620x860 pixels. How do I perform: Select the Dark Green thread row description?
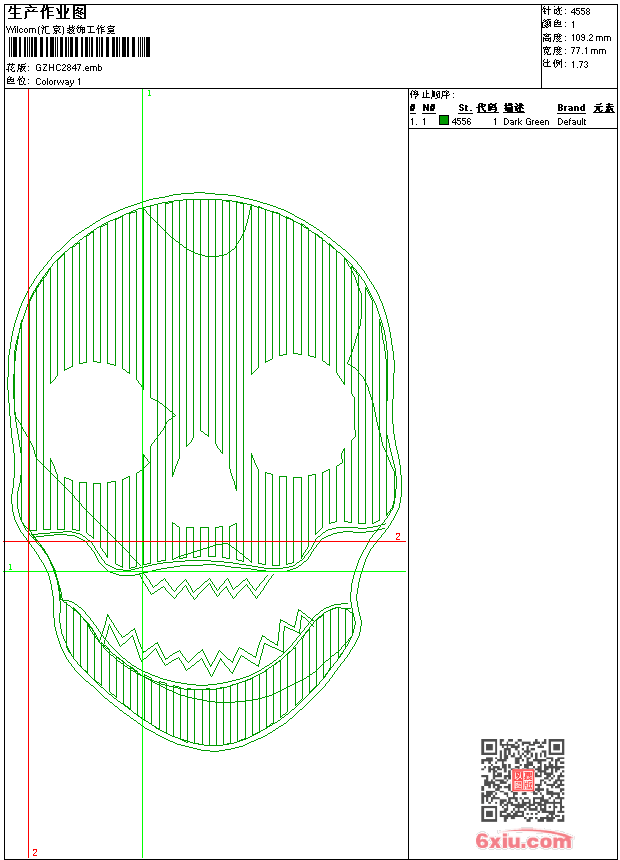pyautogui.click(x=526, y=122)
